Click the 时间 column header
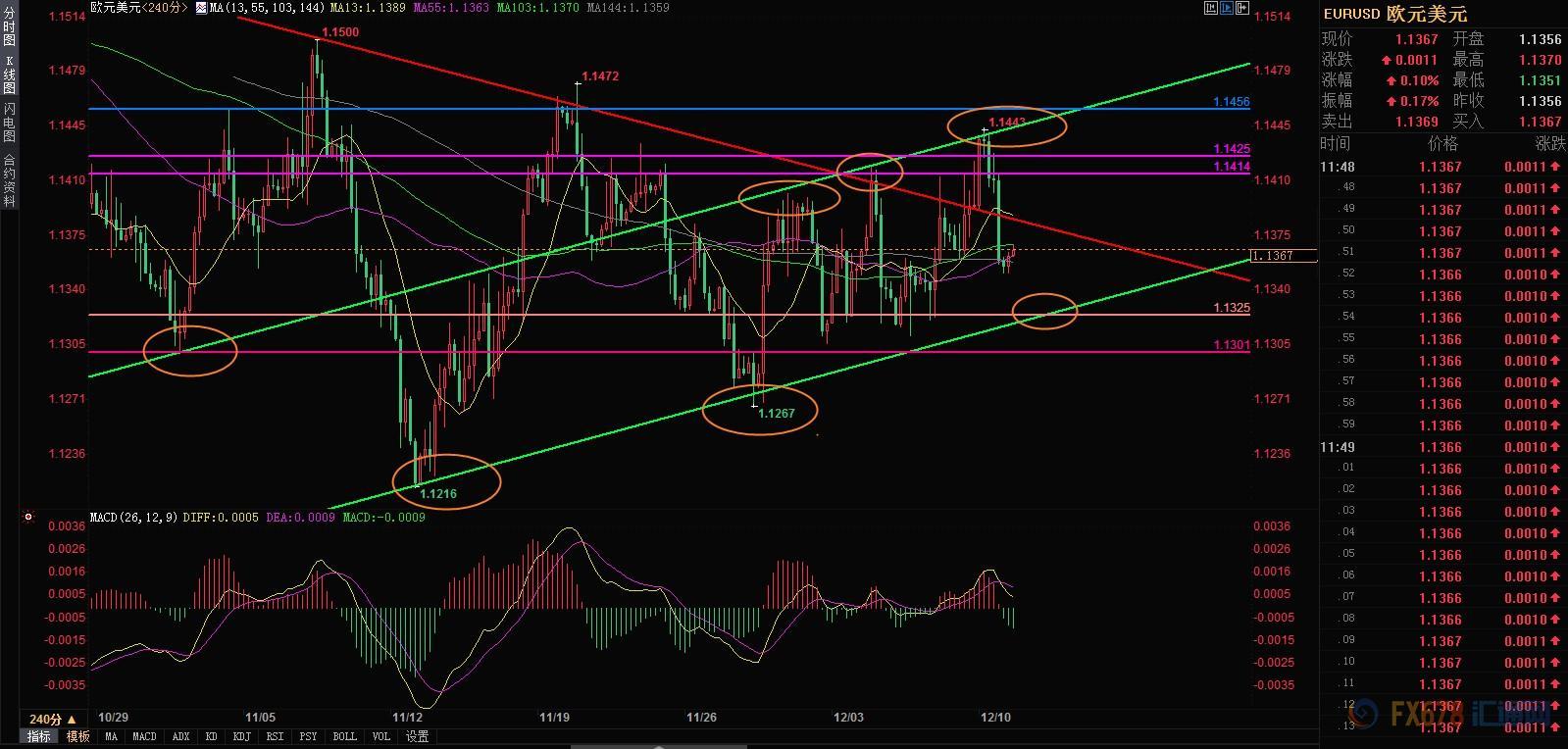 tap(1335, 143)
